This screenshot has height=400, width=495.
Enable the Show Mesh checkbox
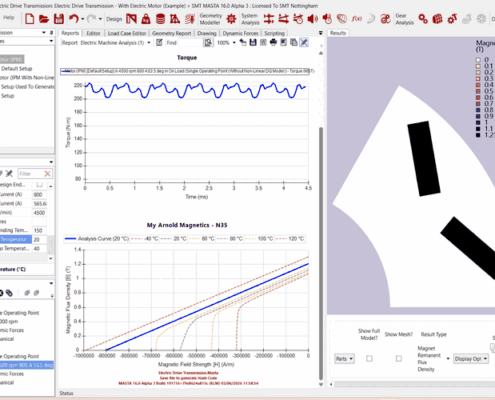pos(399,359)
